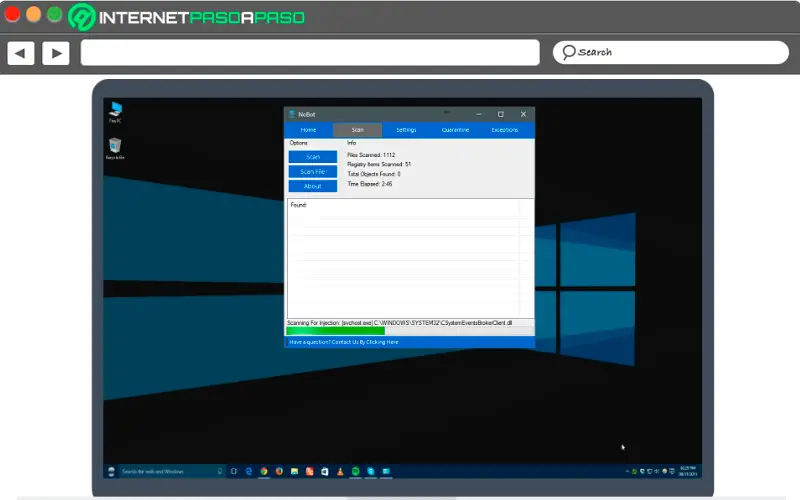Close the NoBot window
Screen dimensions: 800x500
[523, 114]
